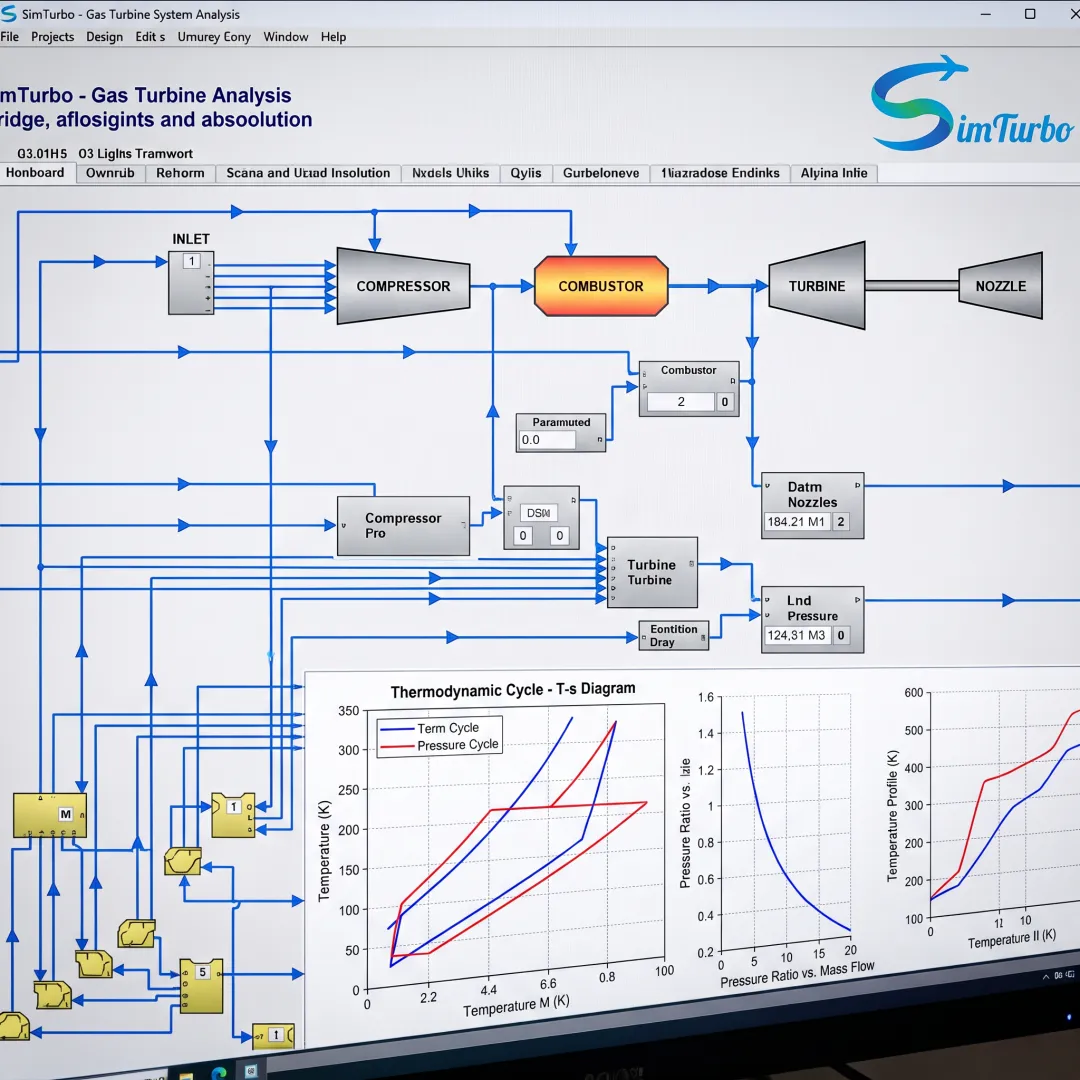Viewport: 1080px width, 1080px height.
Task: Switch to the Rehorm tab
Action: coord(180,173)
